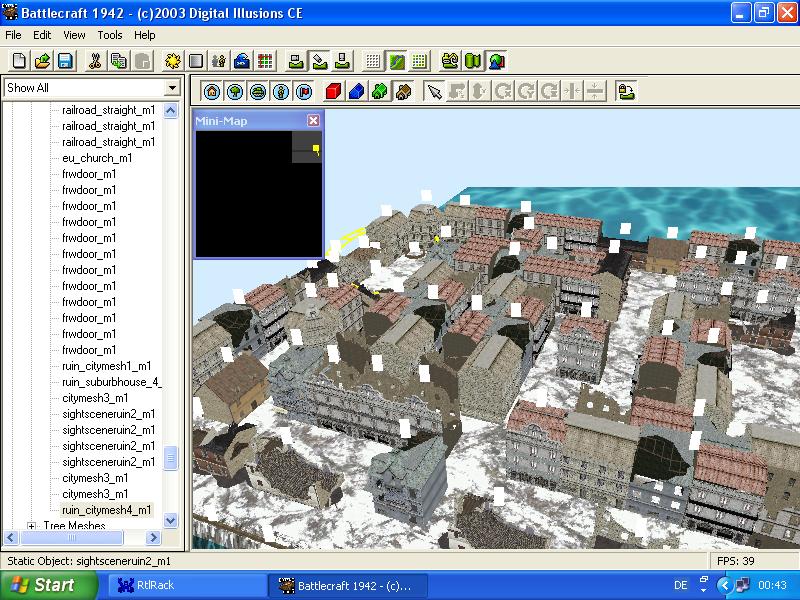Open a map with the folder icon
The image size is (800, 600).
pyautogui.click(x=42, y=61)
